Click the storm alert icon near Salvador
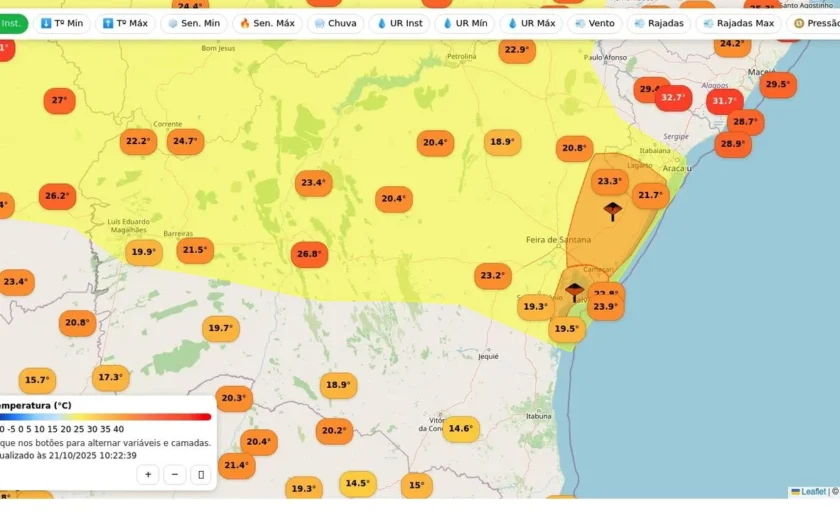The height and width of the screenshot is (525, 840). [x=574, y=292]
